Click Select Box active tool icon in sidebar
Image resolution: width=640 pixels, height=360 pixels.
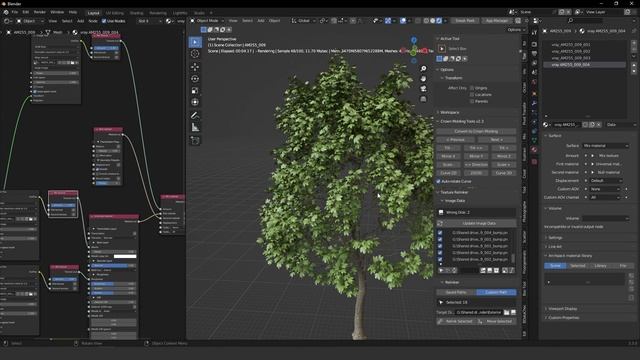pos(442,49)
